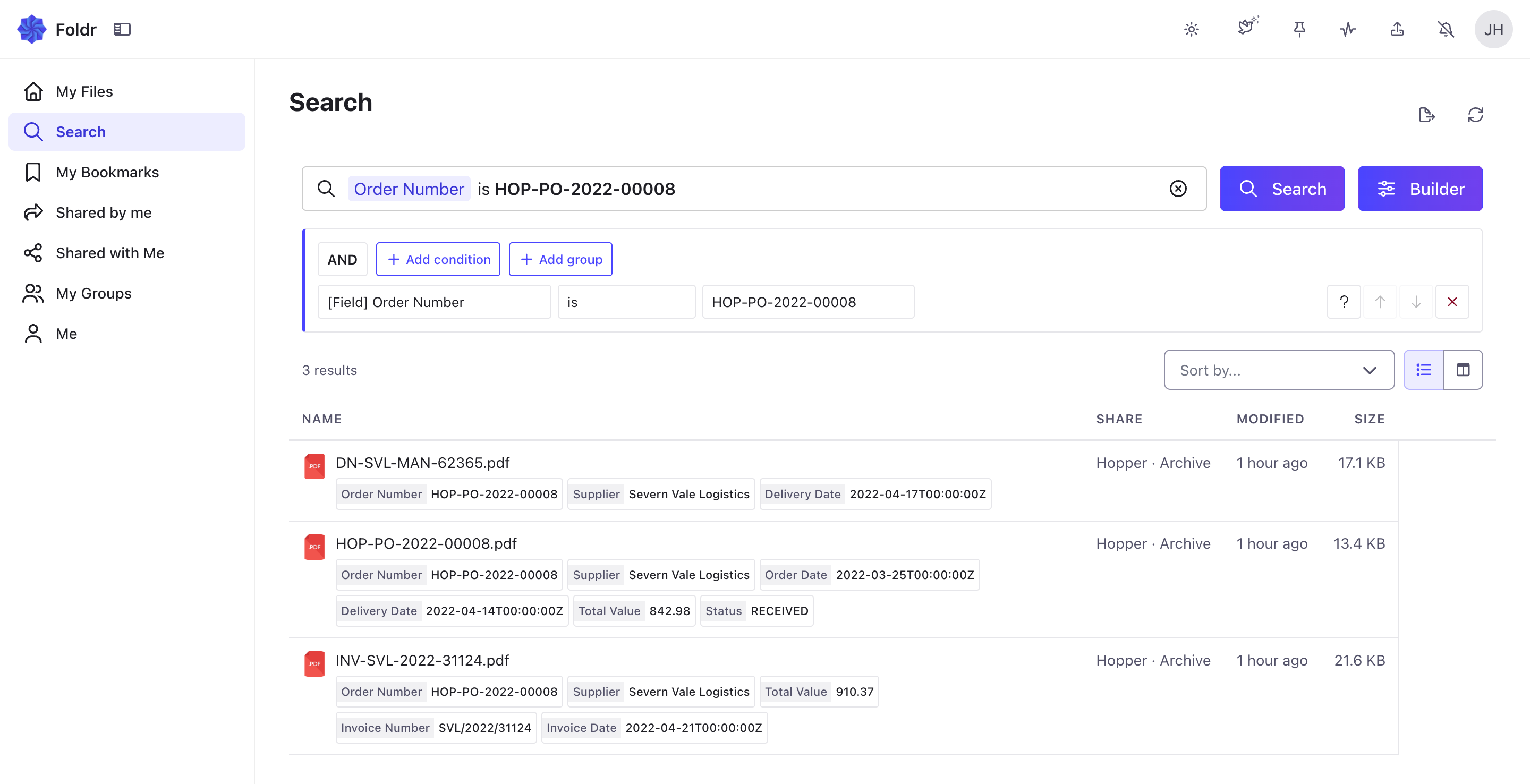Click the MODIFIED column header
1530x784 pixels.
tap(1270, 419)
